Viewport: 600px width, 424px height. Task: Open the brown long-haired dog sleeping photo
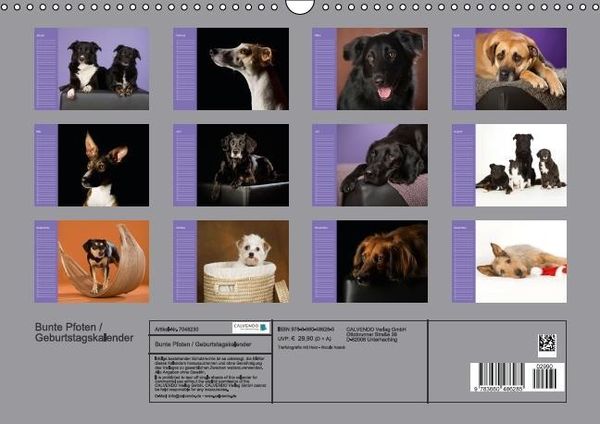pyautogui.click(x=382, y=262)
